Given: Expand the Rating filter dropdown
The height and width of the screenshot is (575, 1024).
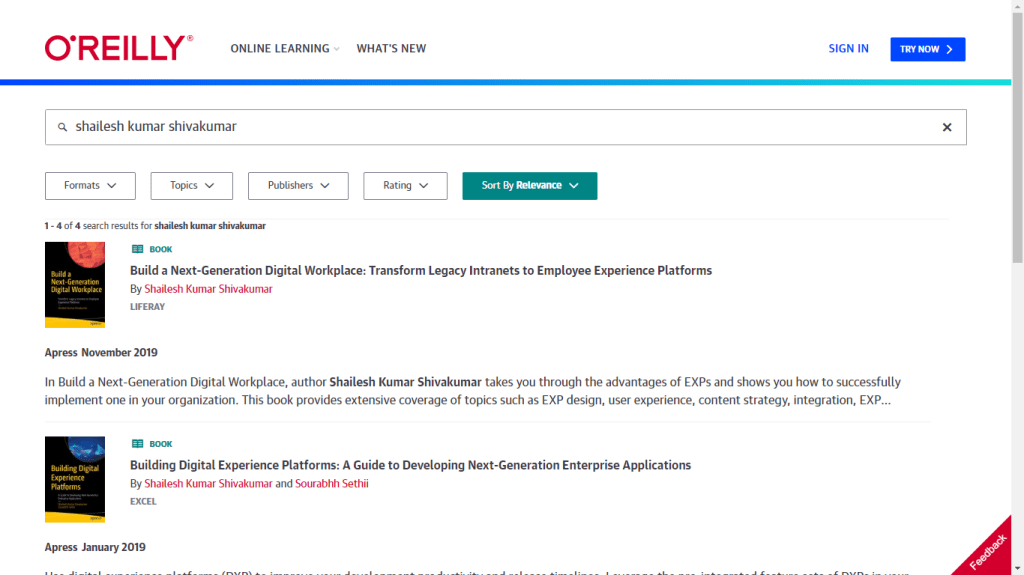Looking at the screenshot, I should click(x=405, y=186).
